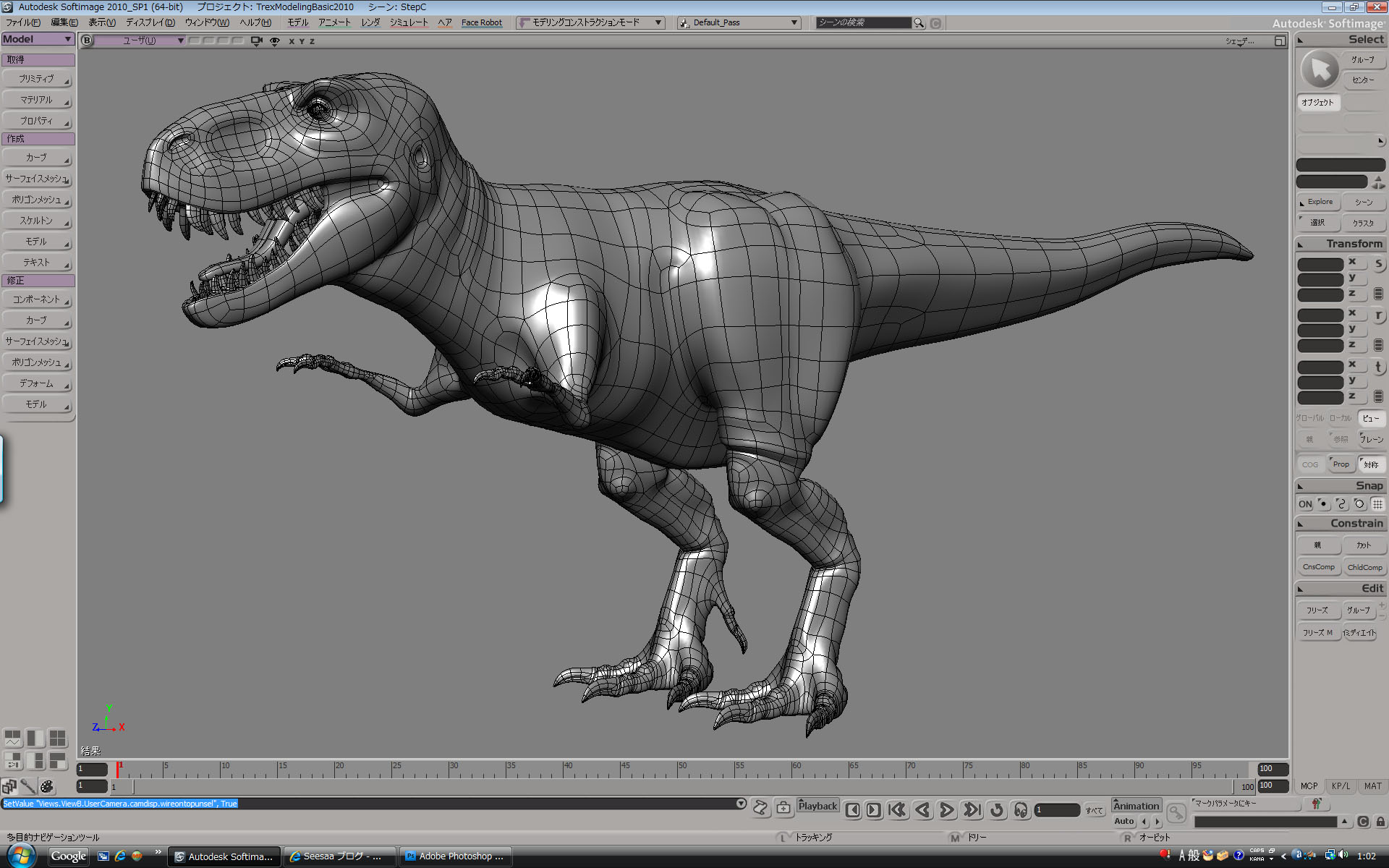This screenshot has width=1389, height=868.
Task: Click the camera icon in the viewport toolbar
Action: [x=255, y=41]
